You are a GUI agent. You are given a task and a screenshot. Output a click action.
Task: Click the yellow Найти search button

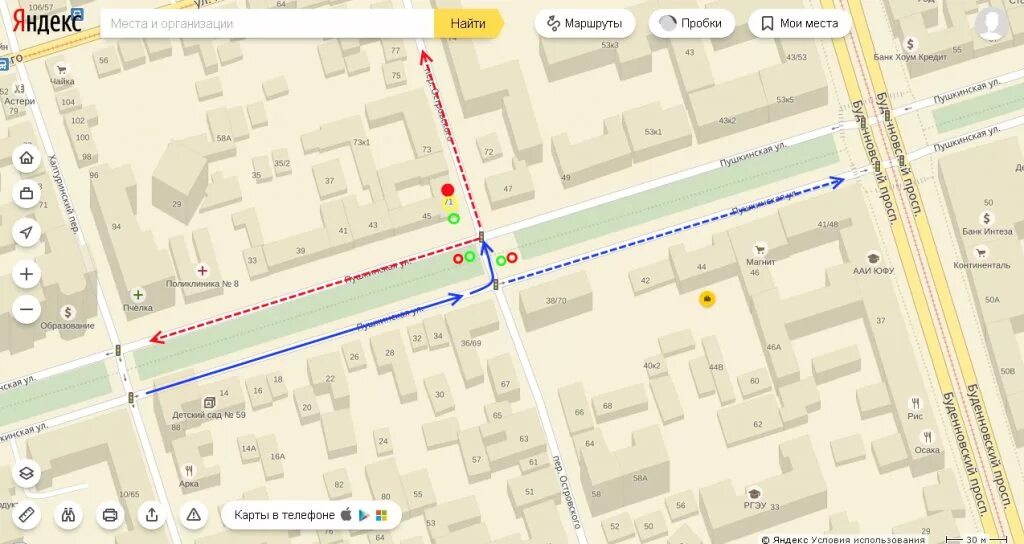468,24
